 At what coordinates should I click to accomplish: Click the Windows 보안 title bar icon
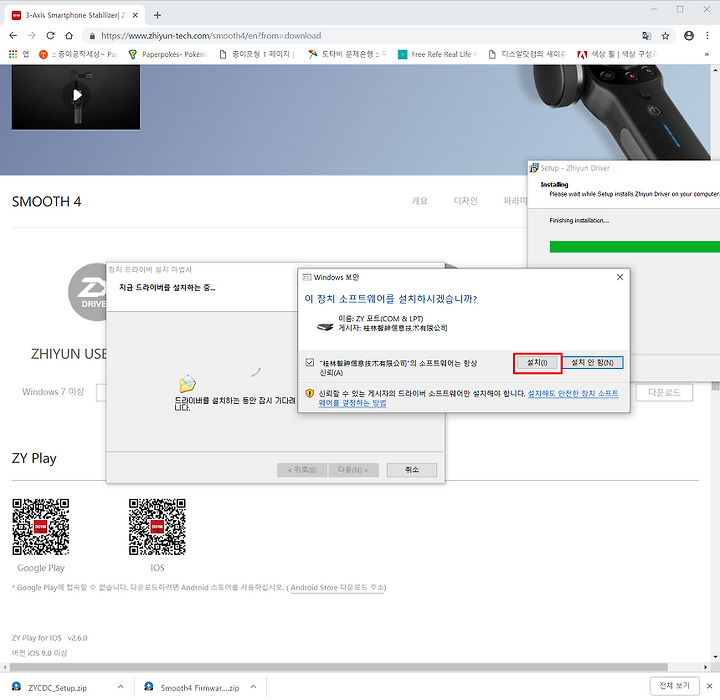coord(307,277)
